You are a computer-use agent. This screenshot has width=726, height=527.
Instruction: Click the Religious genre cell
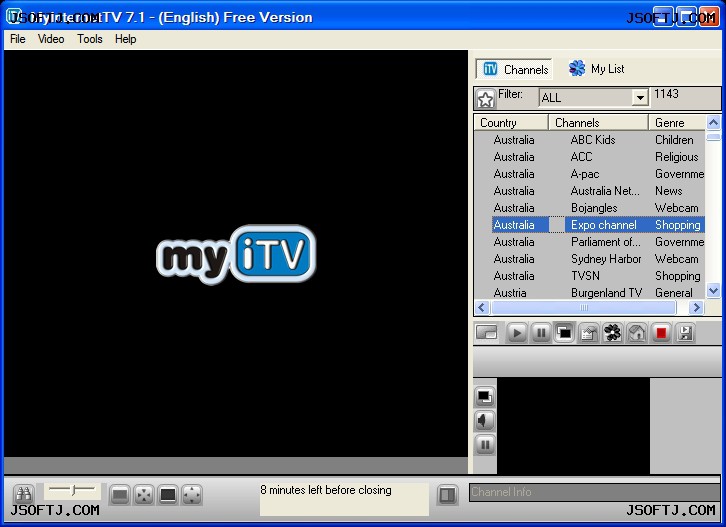676,157
